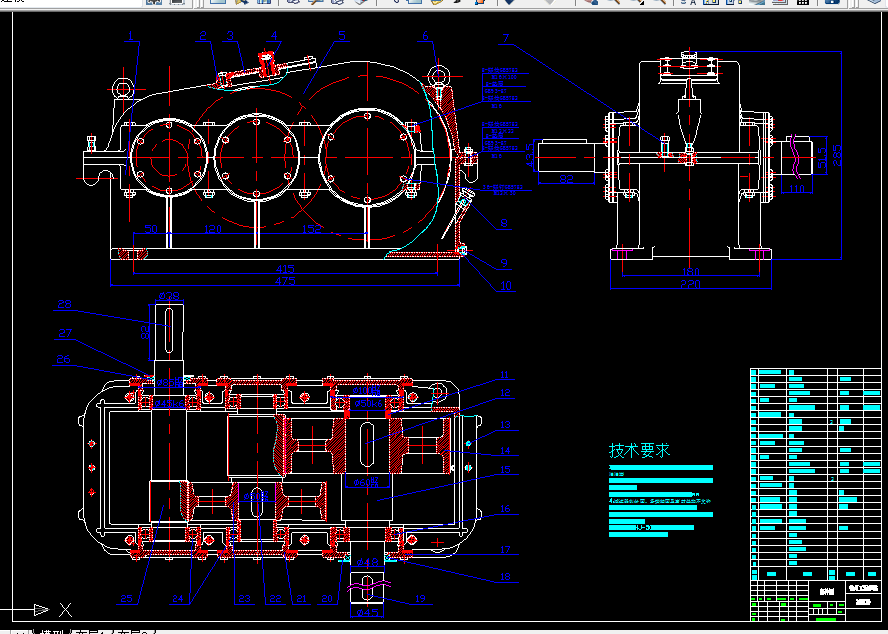
Task: Select part callout number 7
Action: tap(506, 39)
